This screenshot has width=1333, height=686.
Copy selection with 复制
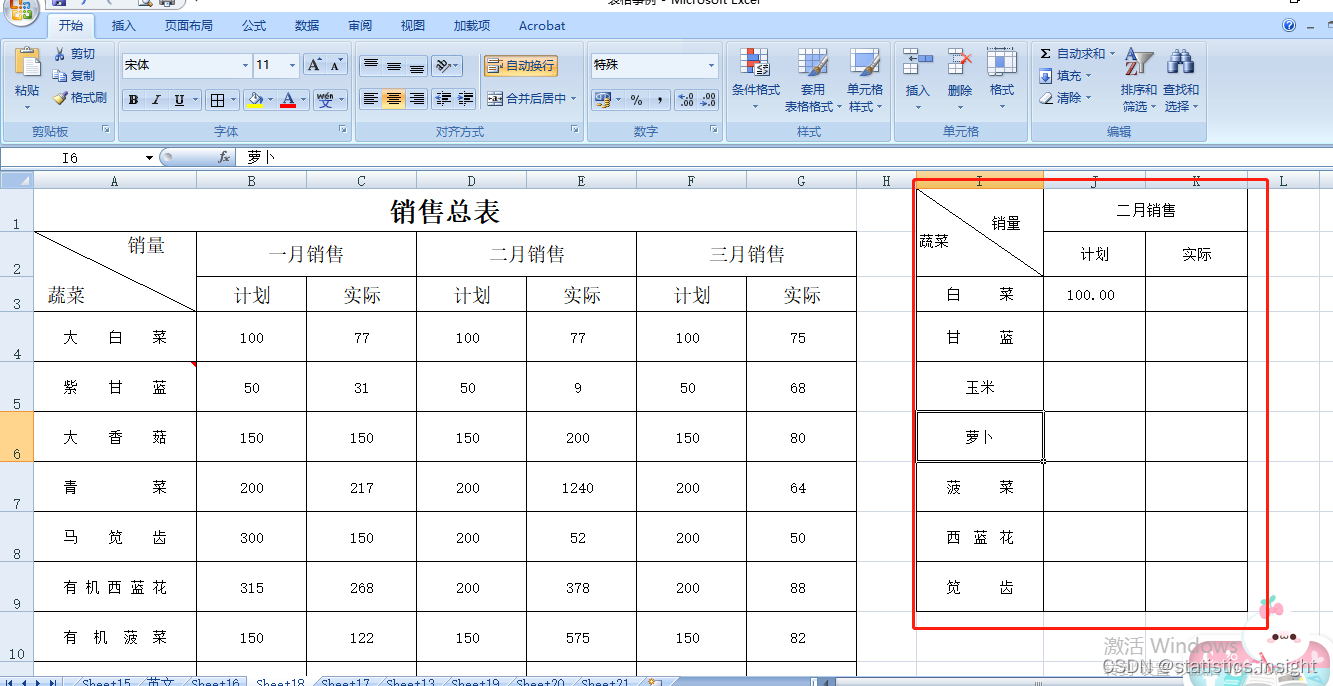[x=75, y=76]
